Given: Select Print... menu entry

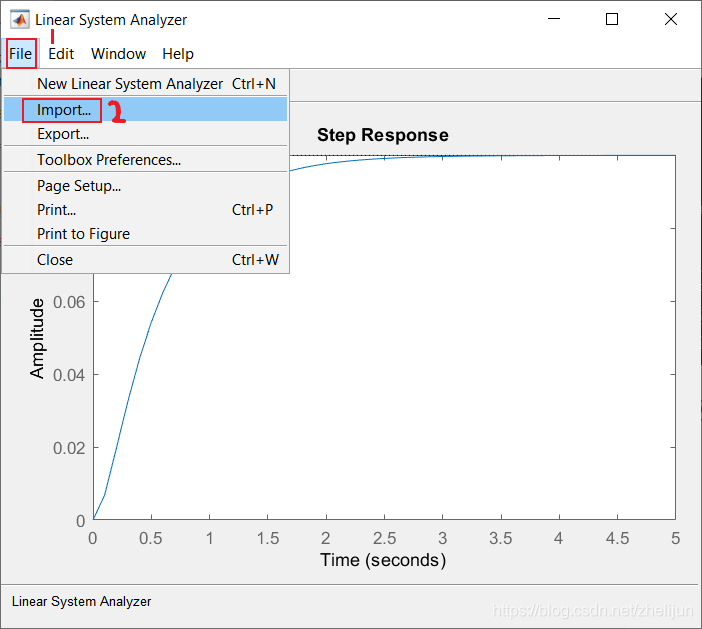Looking at the screenshot, I should click(146, 210).
